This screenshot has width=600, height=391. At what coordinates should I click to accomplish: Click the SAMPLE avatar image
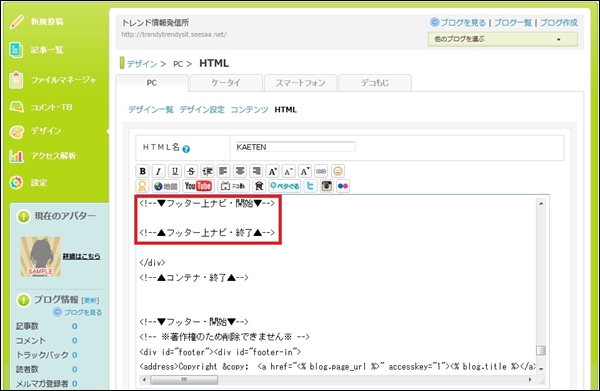click(41, 256)
